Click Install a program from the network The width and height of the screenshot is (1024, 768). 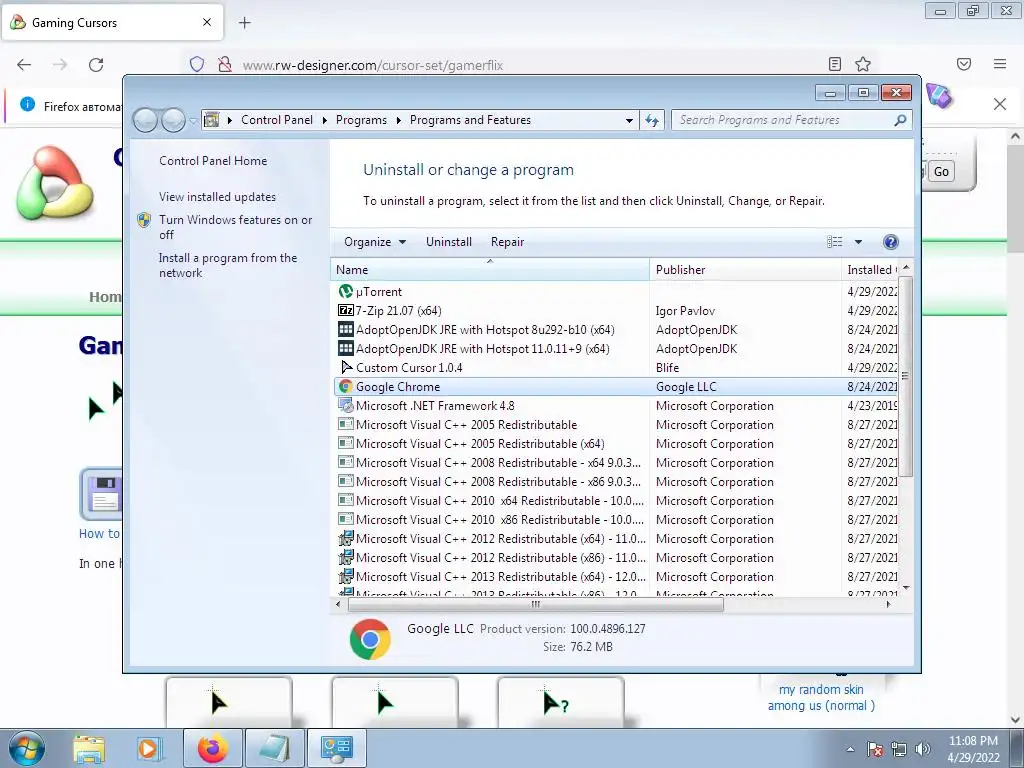pyautogui.click(x=228, y=265)
